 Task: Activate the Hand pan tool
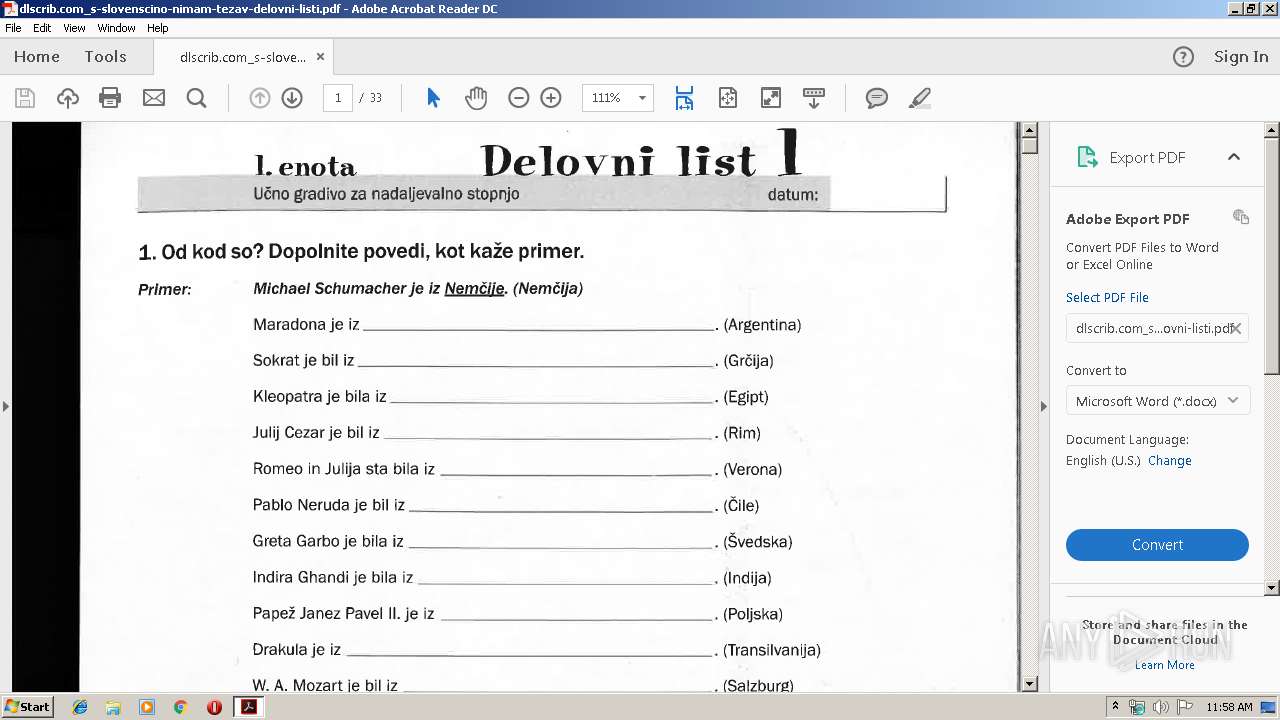pos(476,98)
